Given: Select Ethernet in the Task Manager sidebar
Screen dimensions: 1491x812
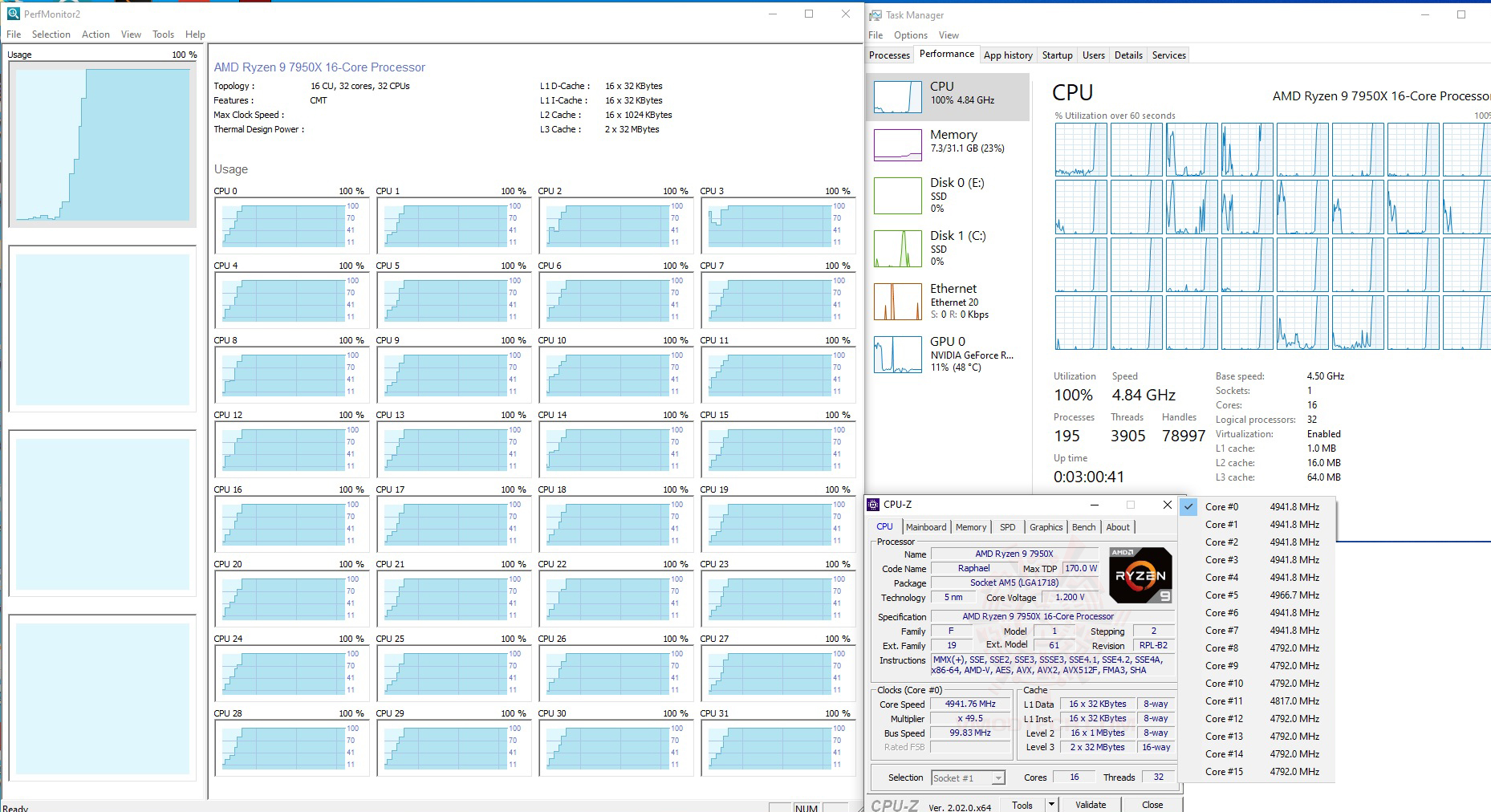Looking at the screenshot, I should pyautogui.click(x=948, y=301).
